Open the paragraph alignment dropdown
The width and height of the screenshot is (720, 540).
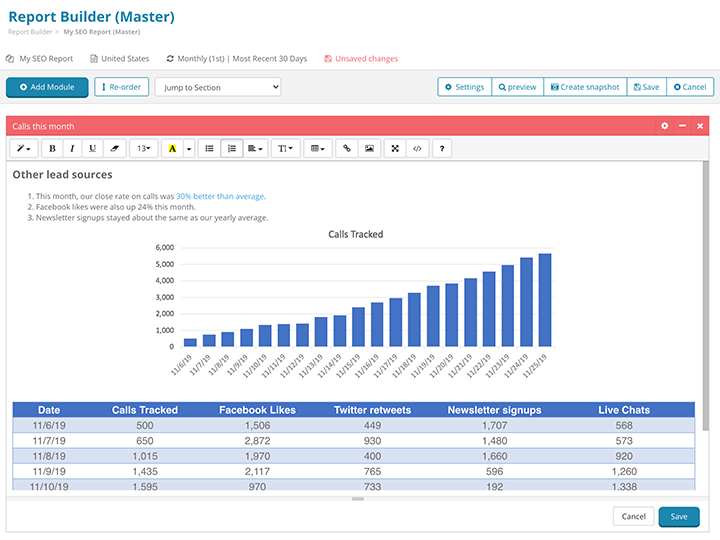[x=255, y=148]
